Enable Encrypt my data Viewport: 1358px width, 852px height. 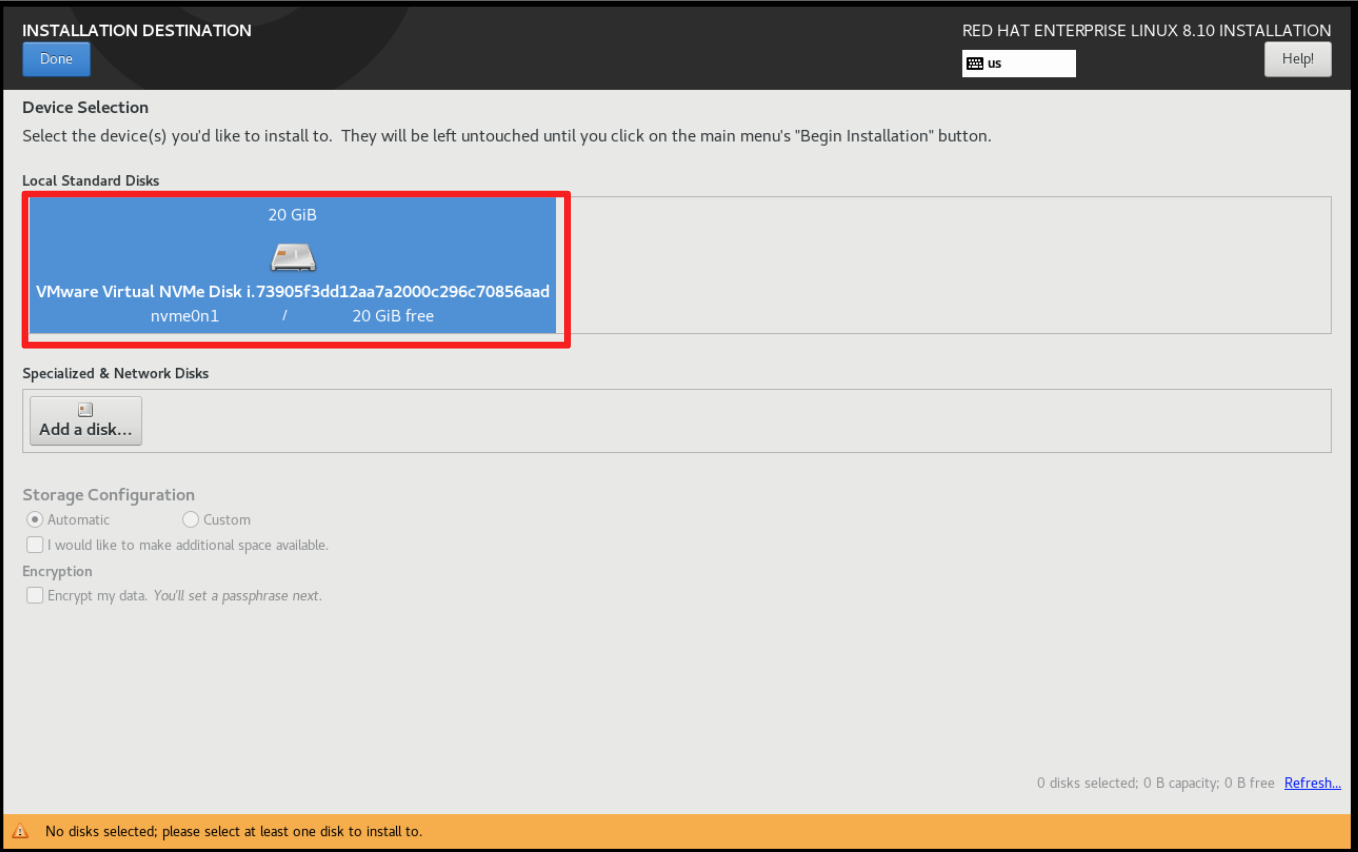[x=34, y=595]
